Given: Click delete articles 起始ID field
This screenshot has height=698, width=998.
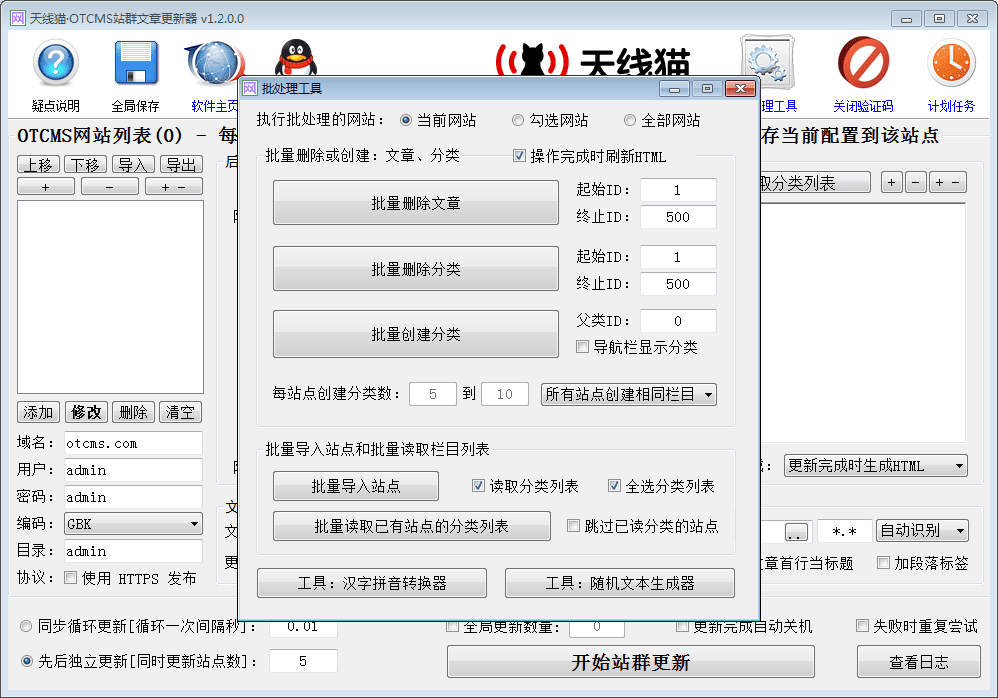Looking at the screenshot, I should [x=678, y=190].
